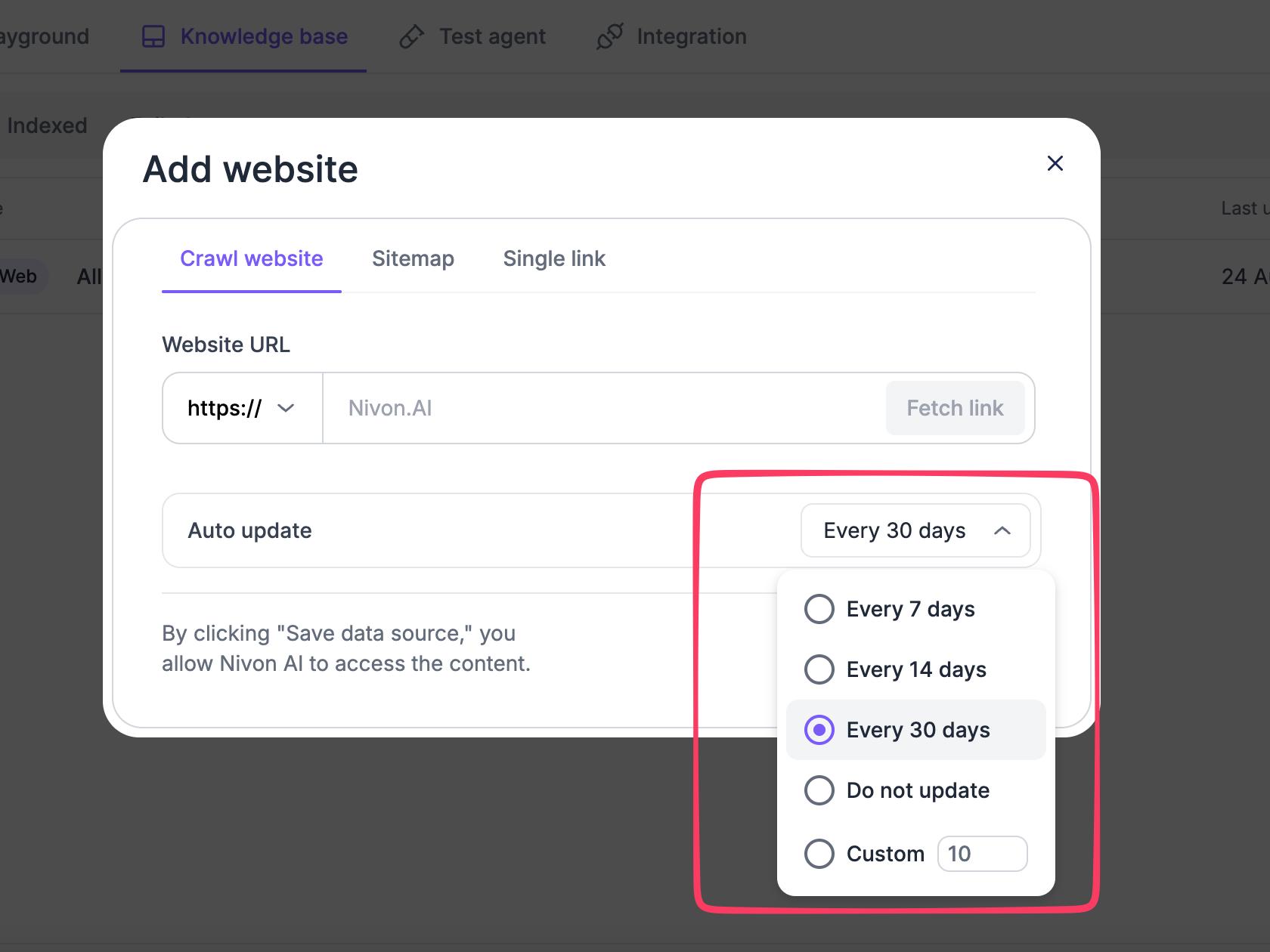Select the Crawl website tab

click(252, 259)
